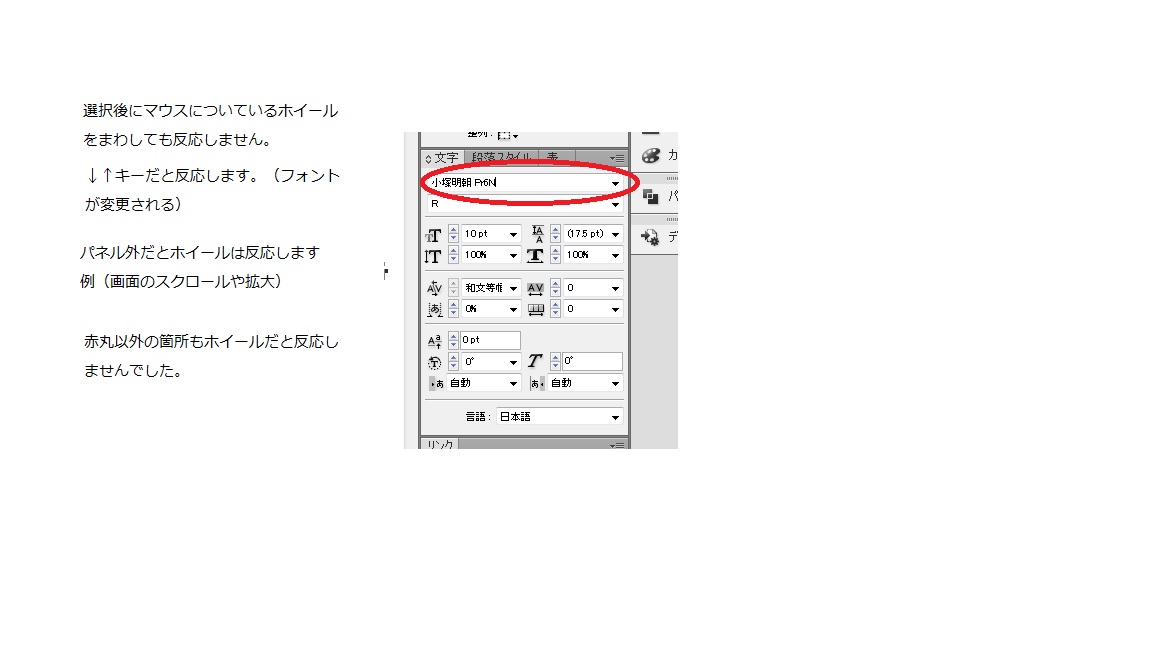
Task: Increase leading with stepper up arrow
Action: pos(555,230)
